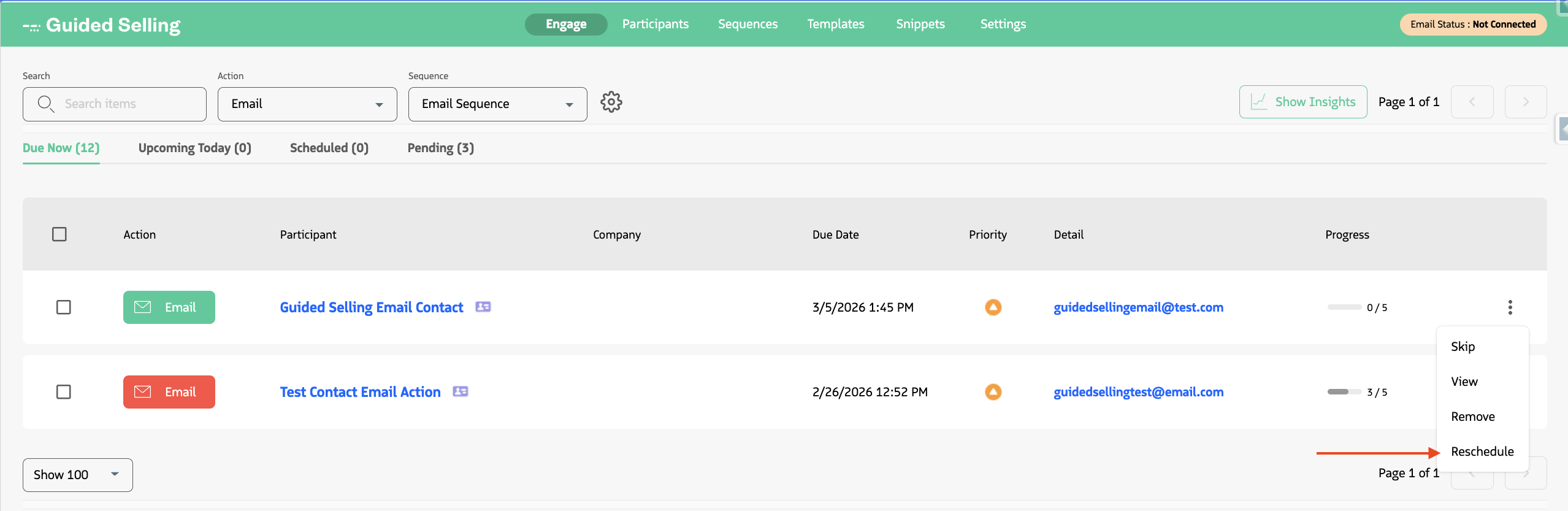The height and width of the screenshot is (511, 1568).
Task: Select the Pending (3) tab
Action: point(441,148)
